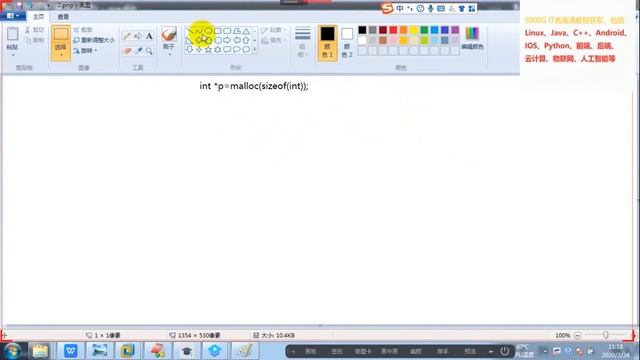Select the Pencil tool
Viewport: 640px width, 360px height.
point(127,36)
